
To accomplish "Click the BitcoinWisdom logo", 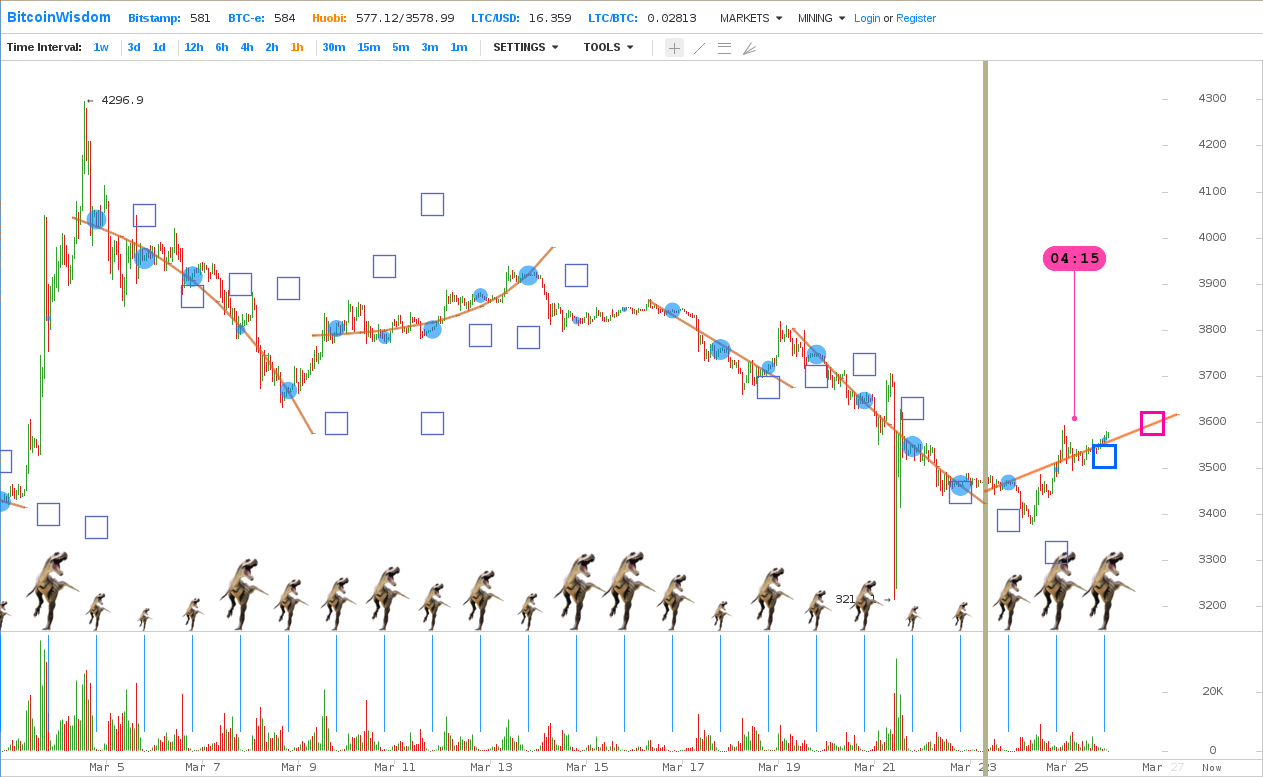I will (59, 18).
